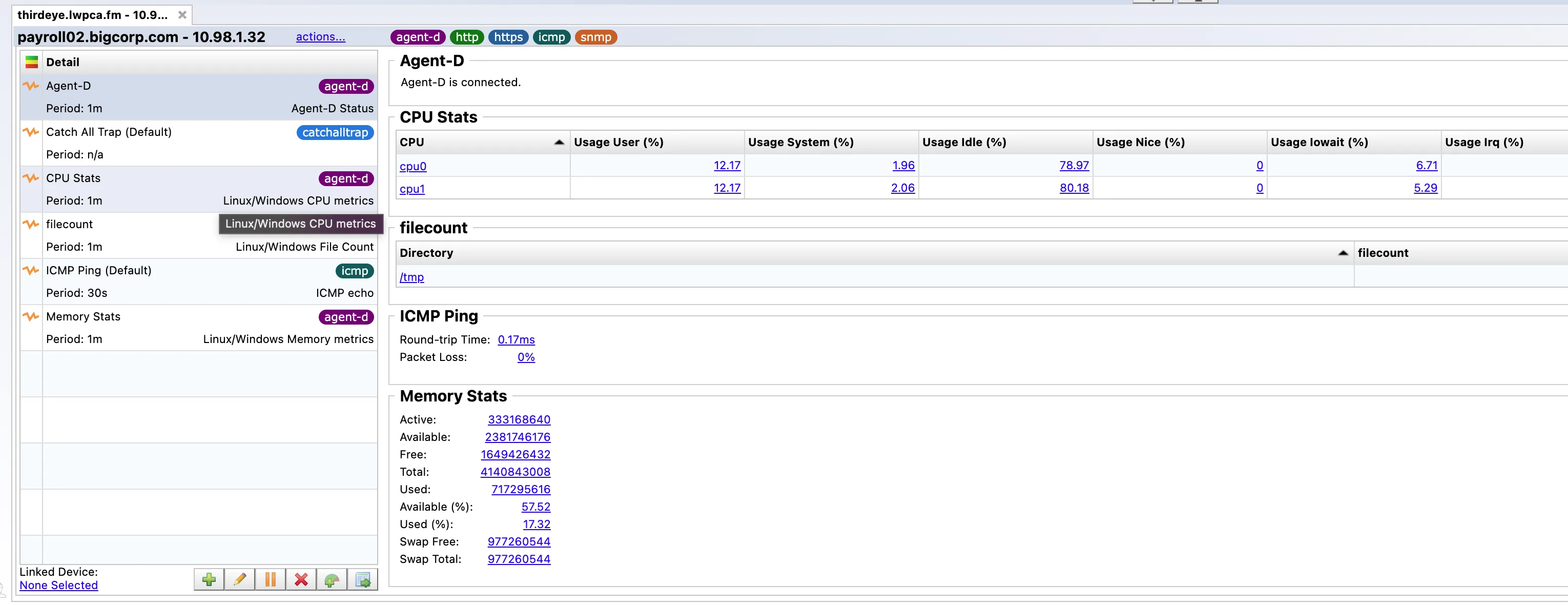Click Total memory value 4140843008
Screen dimensions: 1568x605
pyautogui.click(x=515, y=472)
